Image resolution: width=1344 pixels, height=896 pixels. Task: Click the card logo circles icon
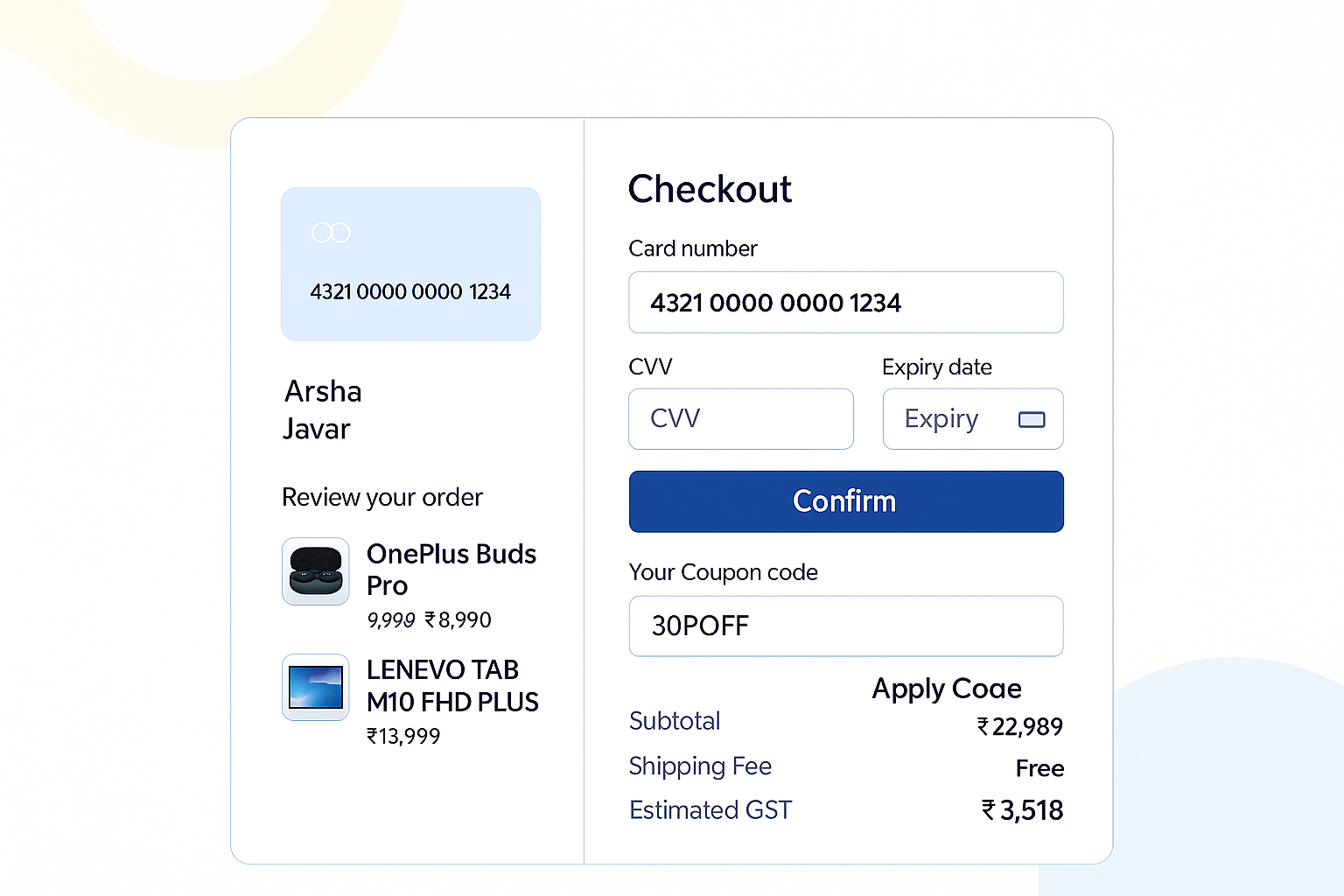pyautogui.click(x=331, y=232)
